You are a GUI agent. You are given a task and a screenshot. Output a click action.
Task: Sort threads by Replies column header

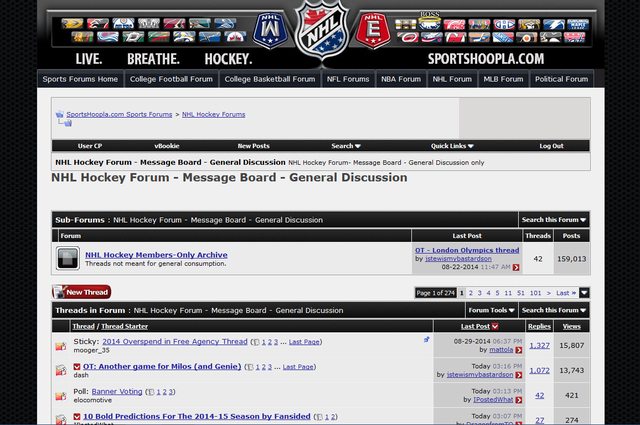539,326
